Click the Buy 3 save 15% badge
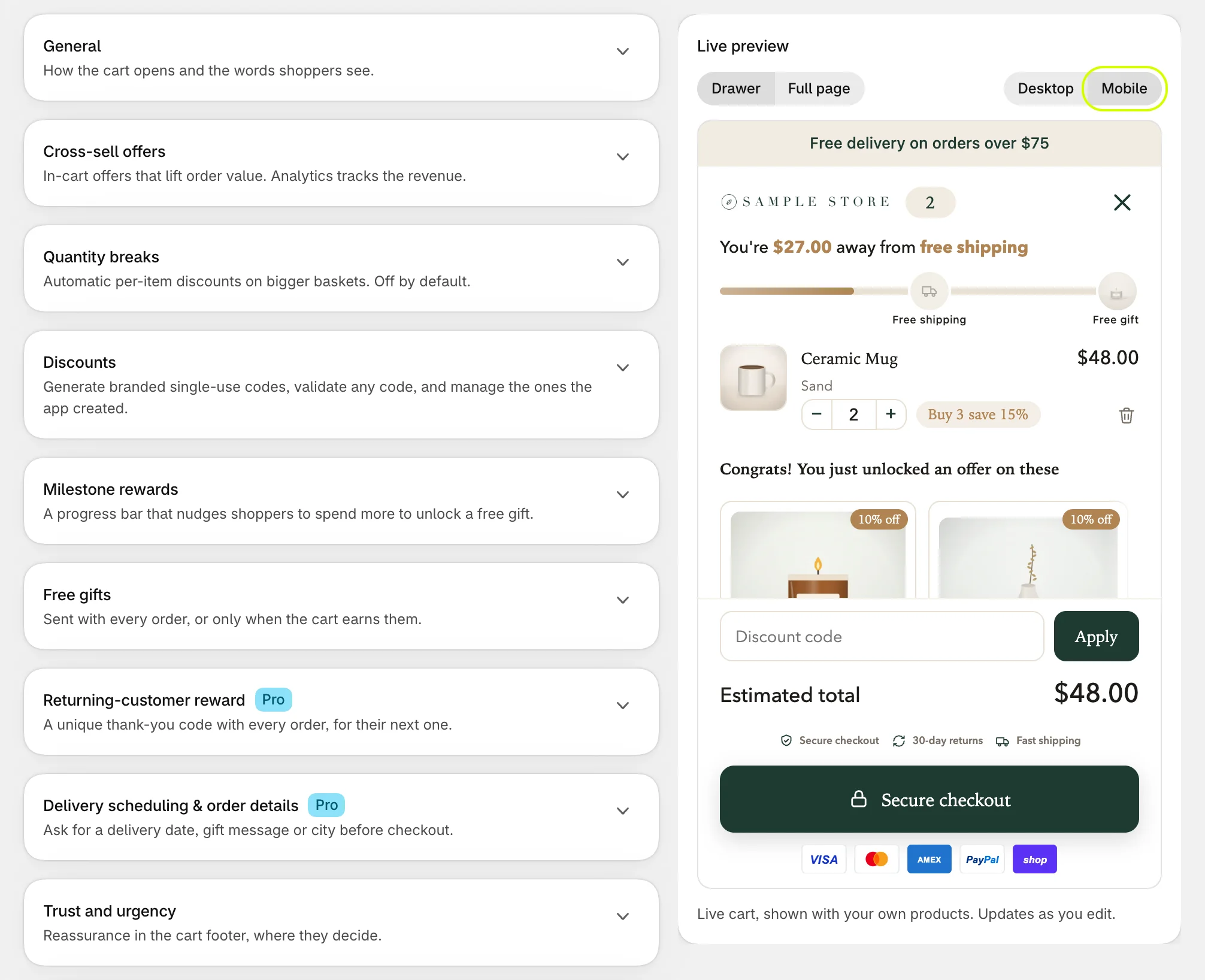 [978, 415]
